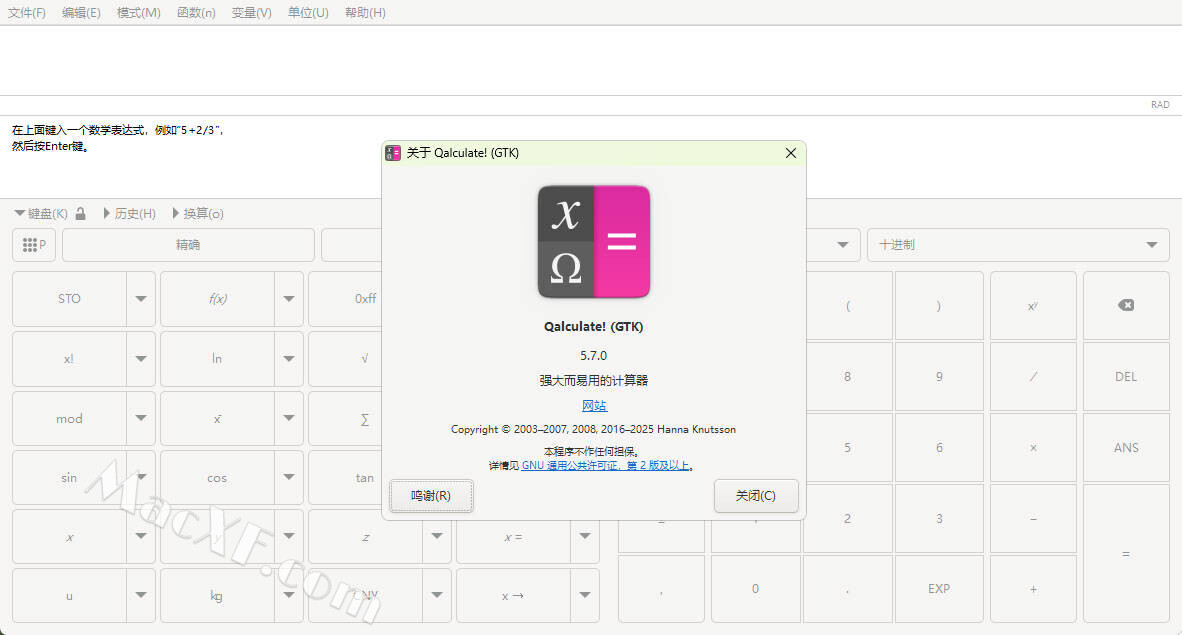Open dropdown arrow next to STO

coord(141,299)
